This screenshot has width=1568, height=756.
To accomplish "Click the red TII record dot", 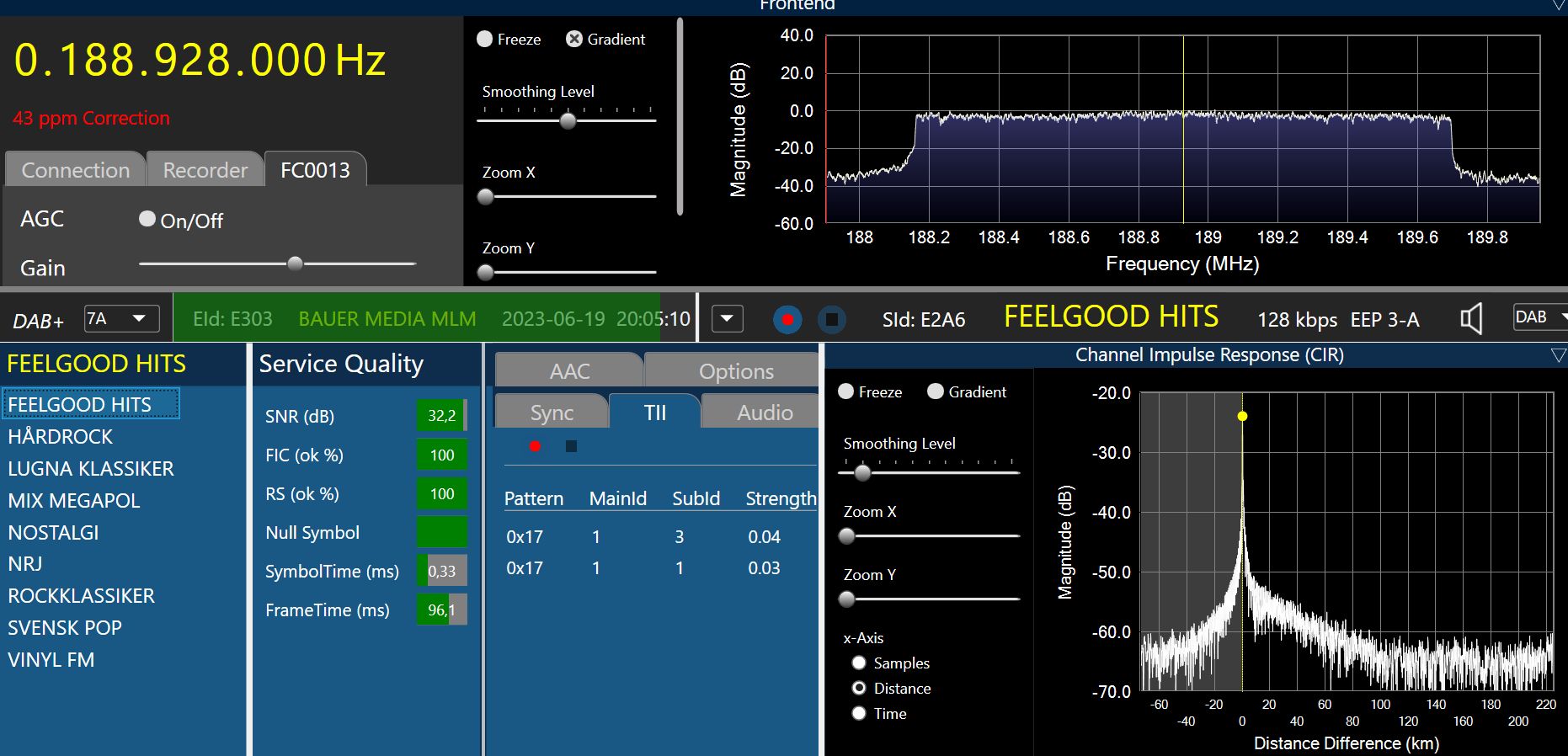I will pyautogui.click(x=535, y=446).
